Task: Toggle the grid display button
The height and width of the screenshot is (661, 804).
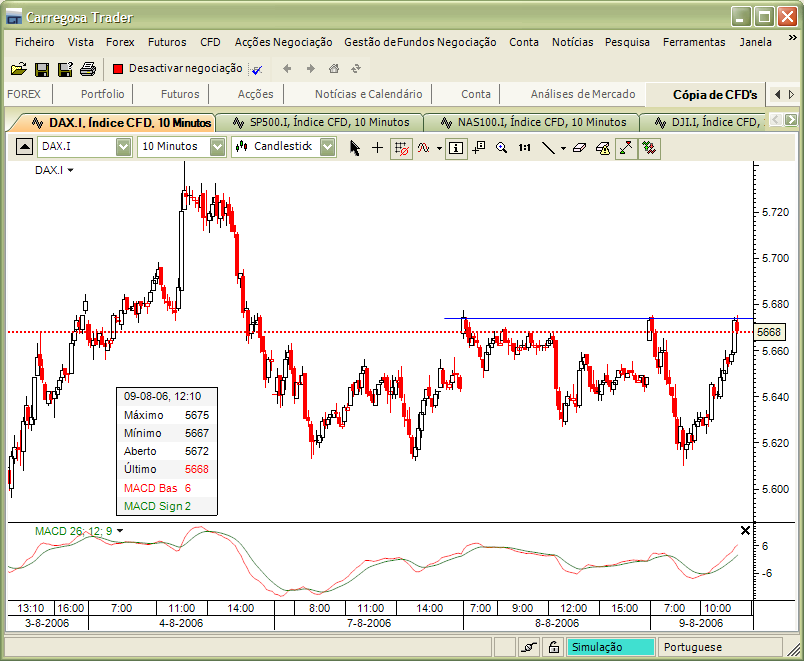Action: tap(401, 147)
